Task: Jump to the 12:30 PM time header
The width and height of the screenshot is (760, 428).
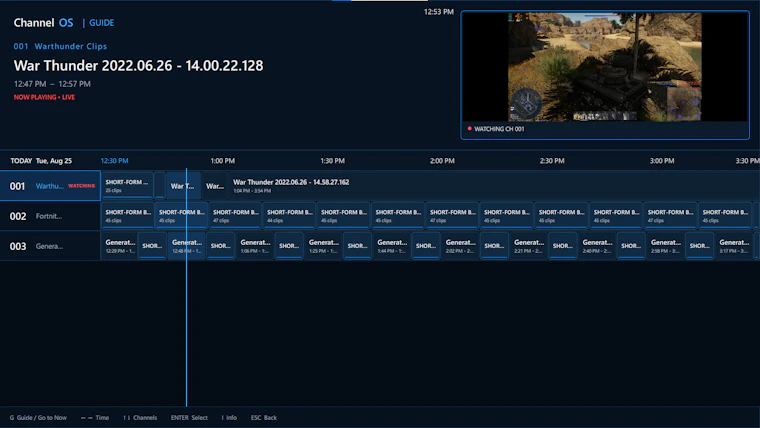Action: (114, 161)
